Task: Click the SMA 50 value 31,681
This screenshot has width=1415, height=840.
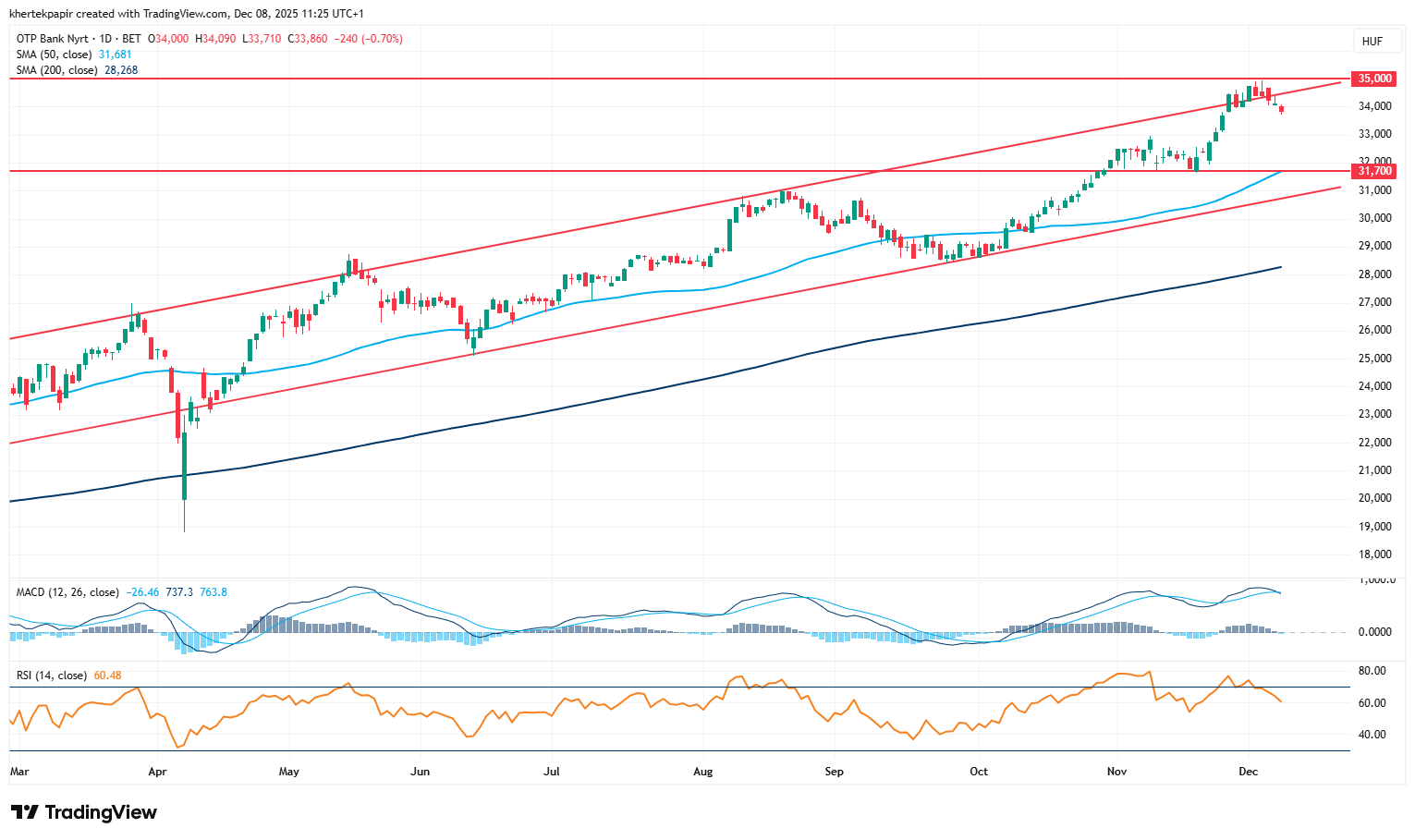Action: 116,55
